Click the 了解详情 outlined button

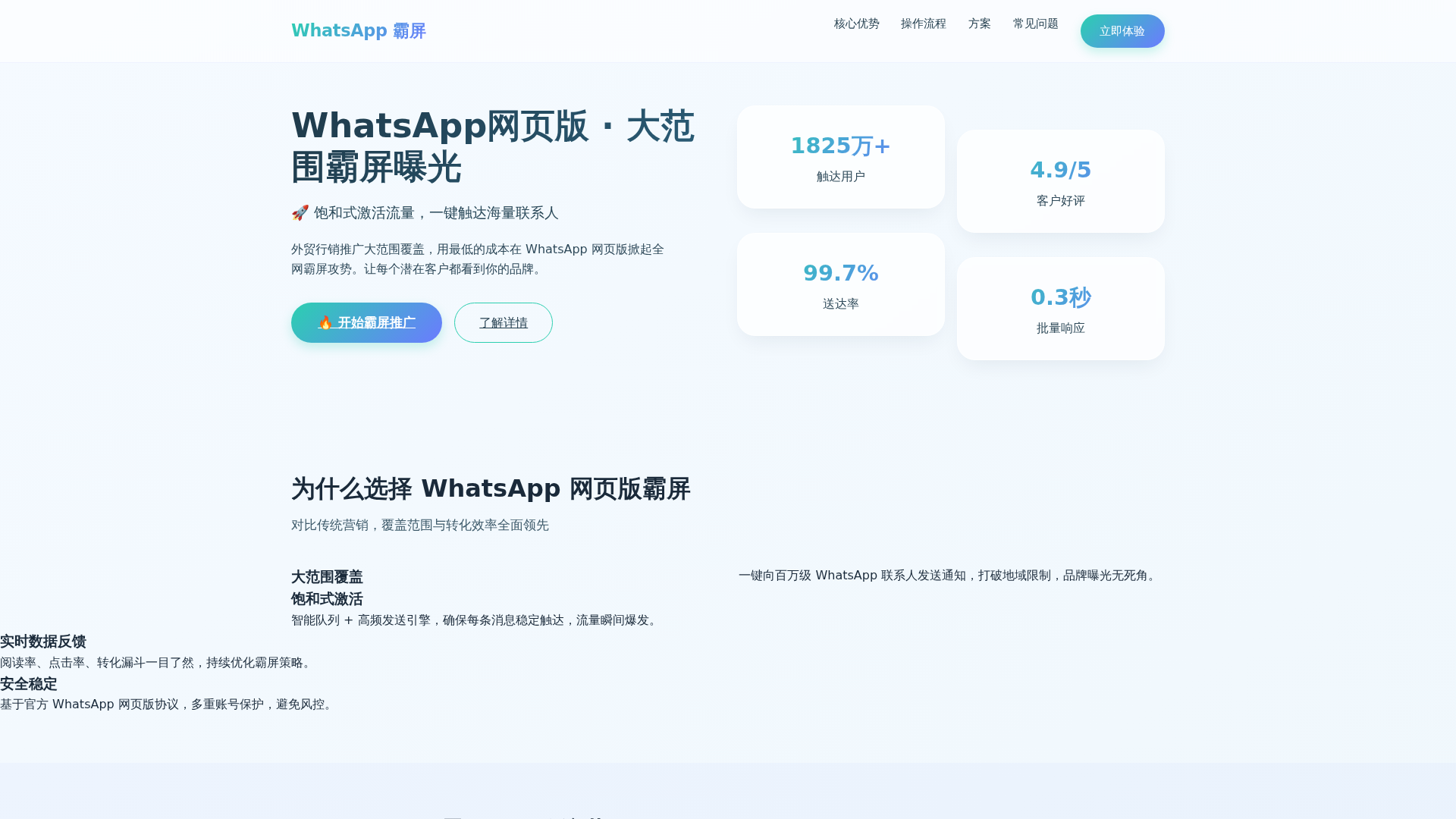click(x=504, y=322)
